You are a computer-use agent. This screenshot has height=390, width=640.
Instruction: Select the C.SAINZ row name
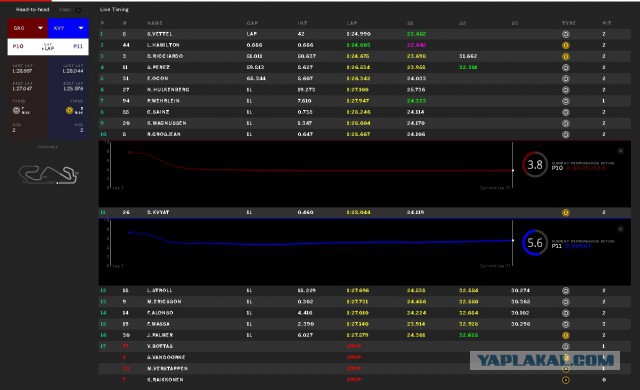coord(158,112)
